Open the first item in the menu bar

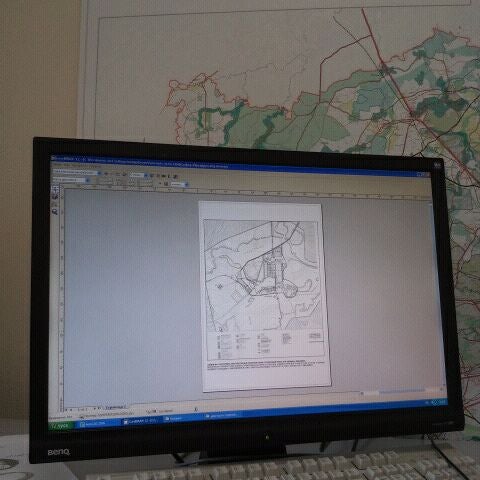click(56, 166)
